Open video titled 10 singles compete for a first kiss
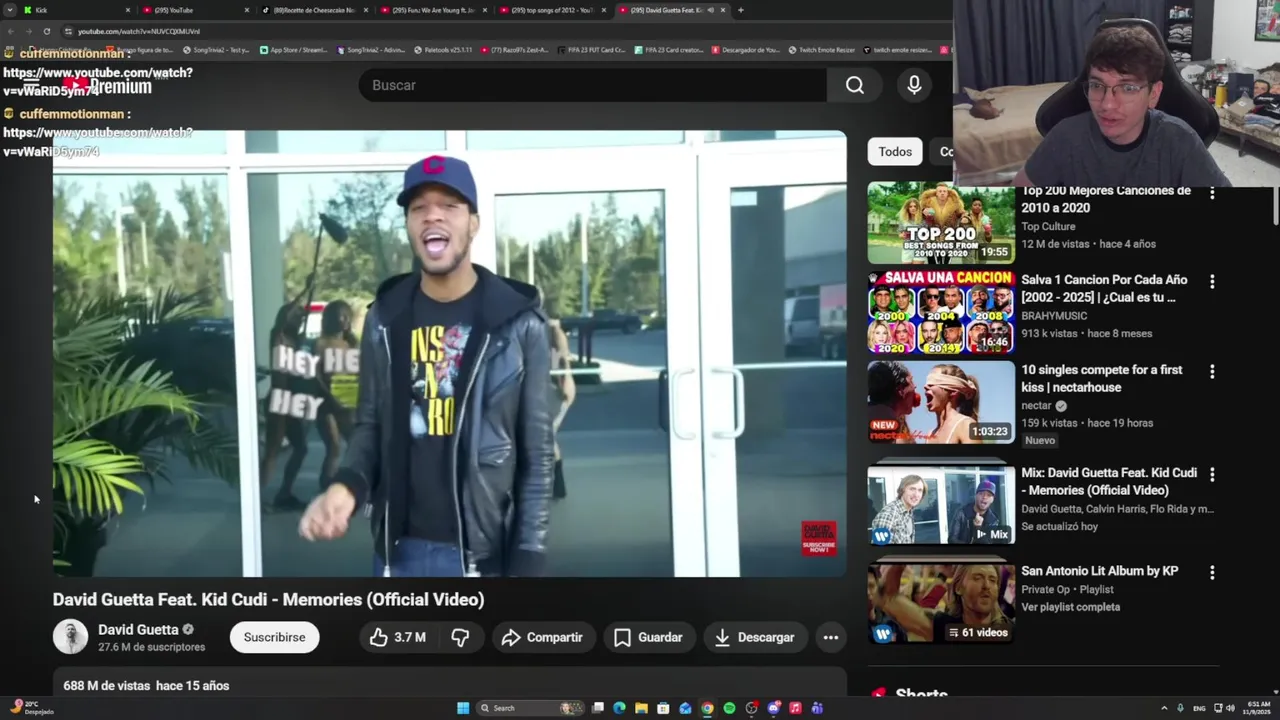The width and height of the screenshot is (1280, 720). [1101, 379]
